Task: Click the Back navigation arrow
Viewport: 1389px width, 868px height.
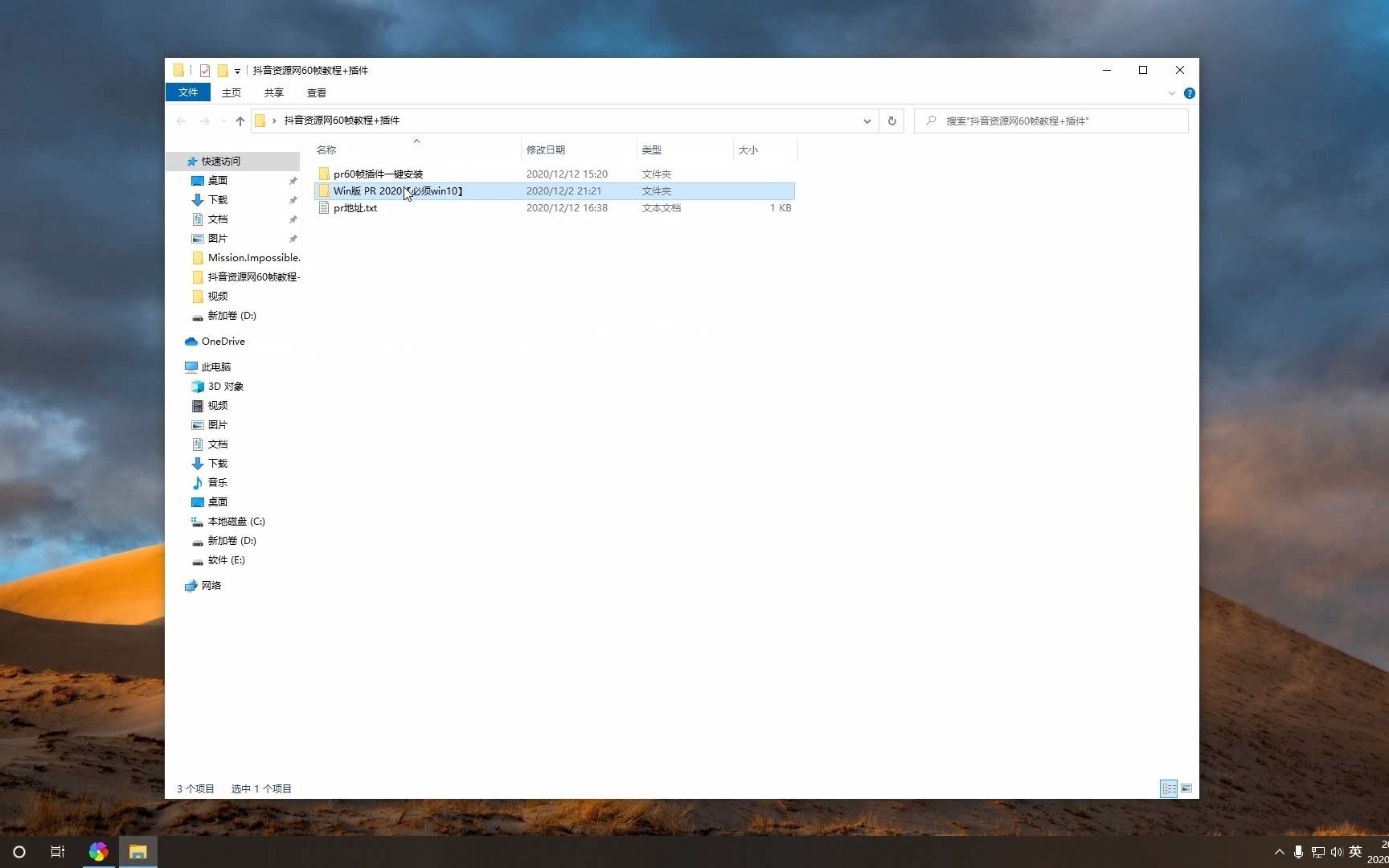Action: click(x=181, y=121)
